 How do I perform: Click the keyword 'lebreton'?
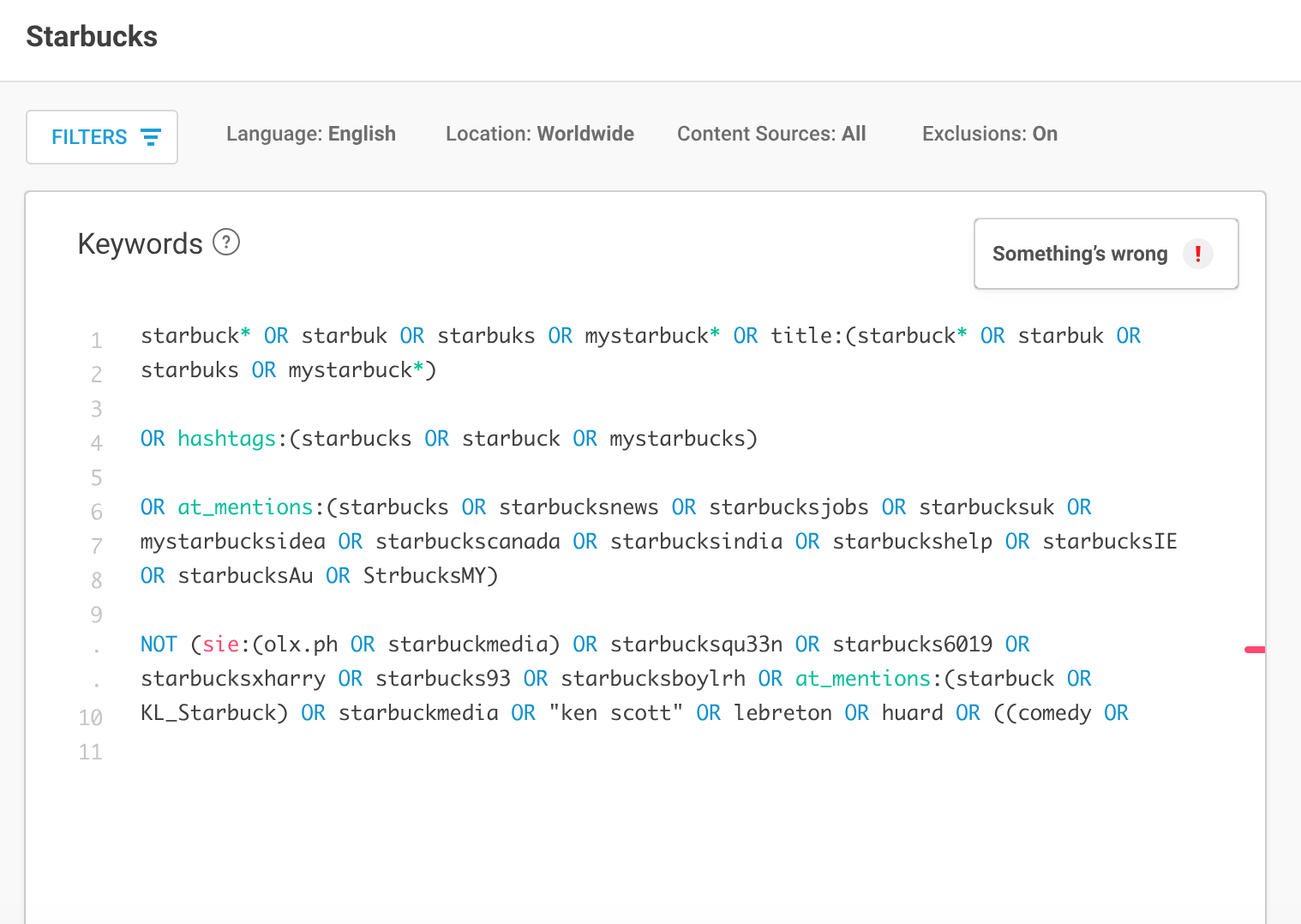coord(782,713)
